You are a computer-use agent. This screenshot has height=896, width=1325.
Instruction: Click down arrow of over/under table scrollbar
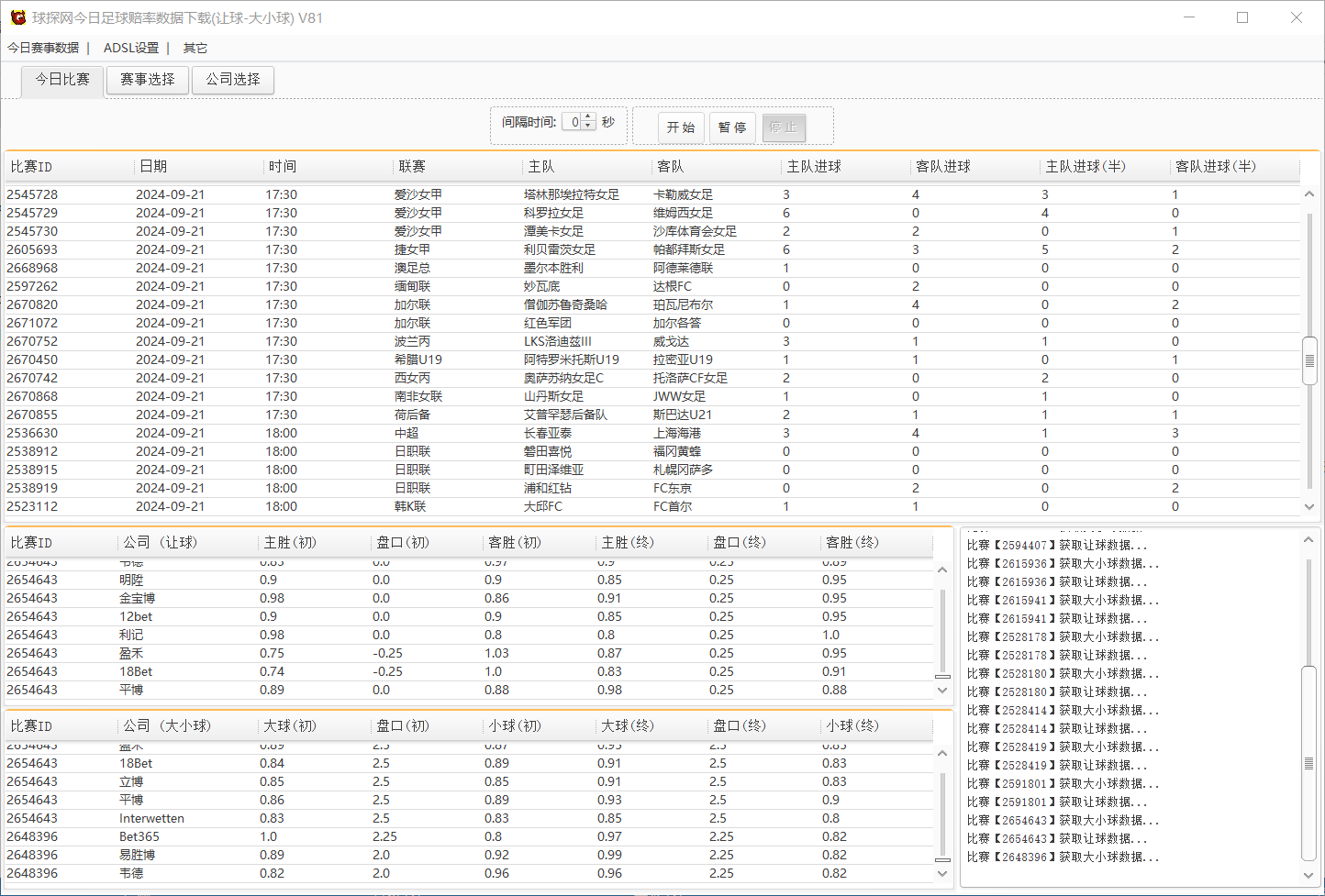pyautogui.click(x=942, y=873)
